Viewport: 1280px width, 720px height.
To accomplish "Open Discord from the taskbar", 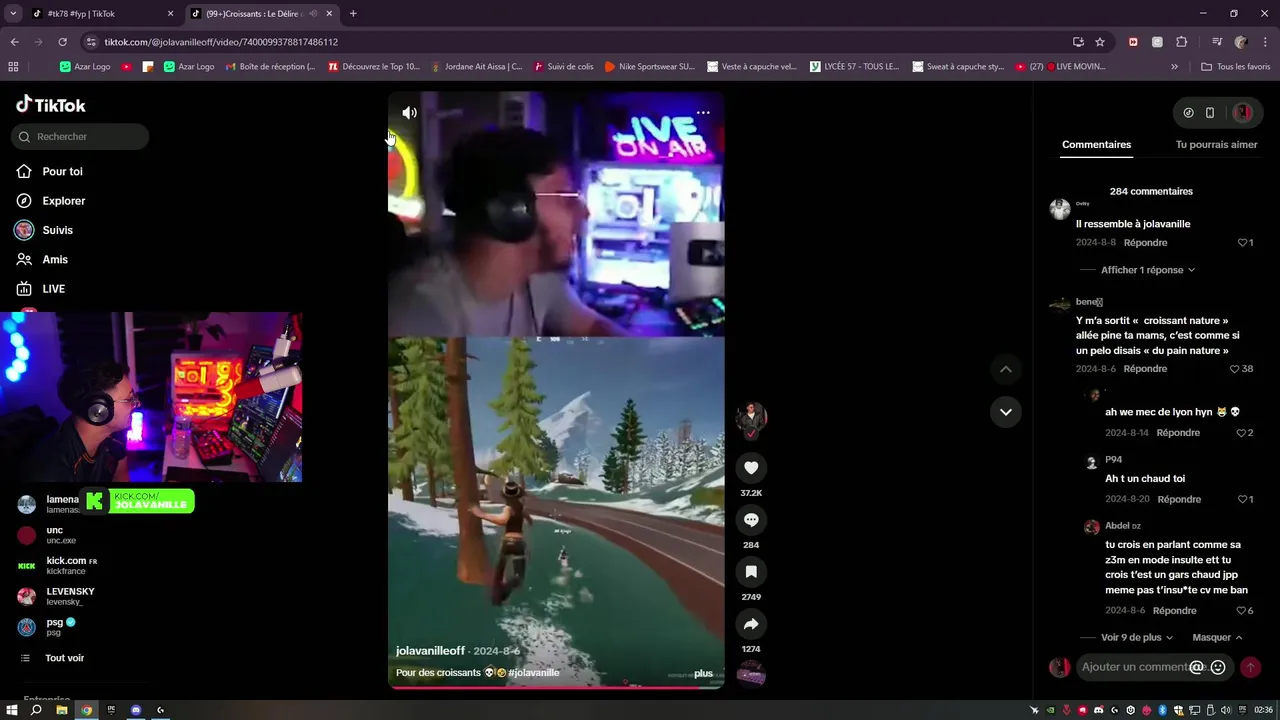I will (136, 710).
